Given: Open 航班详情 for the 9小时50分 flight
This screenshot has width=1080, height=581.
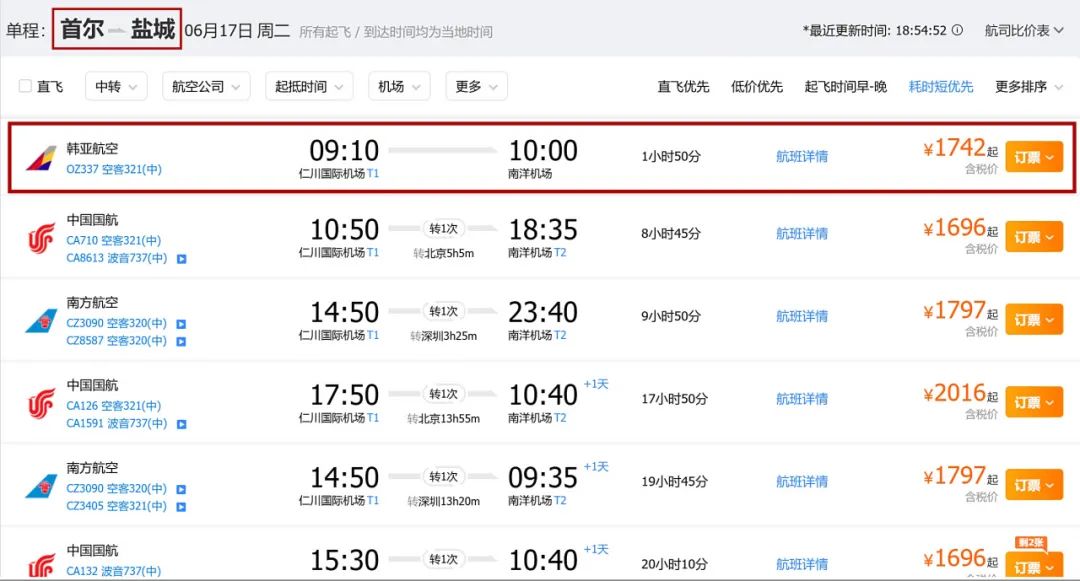Looking at the screenshot, I should click(802, 316).
